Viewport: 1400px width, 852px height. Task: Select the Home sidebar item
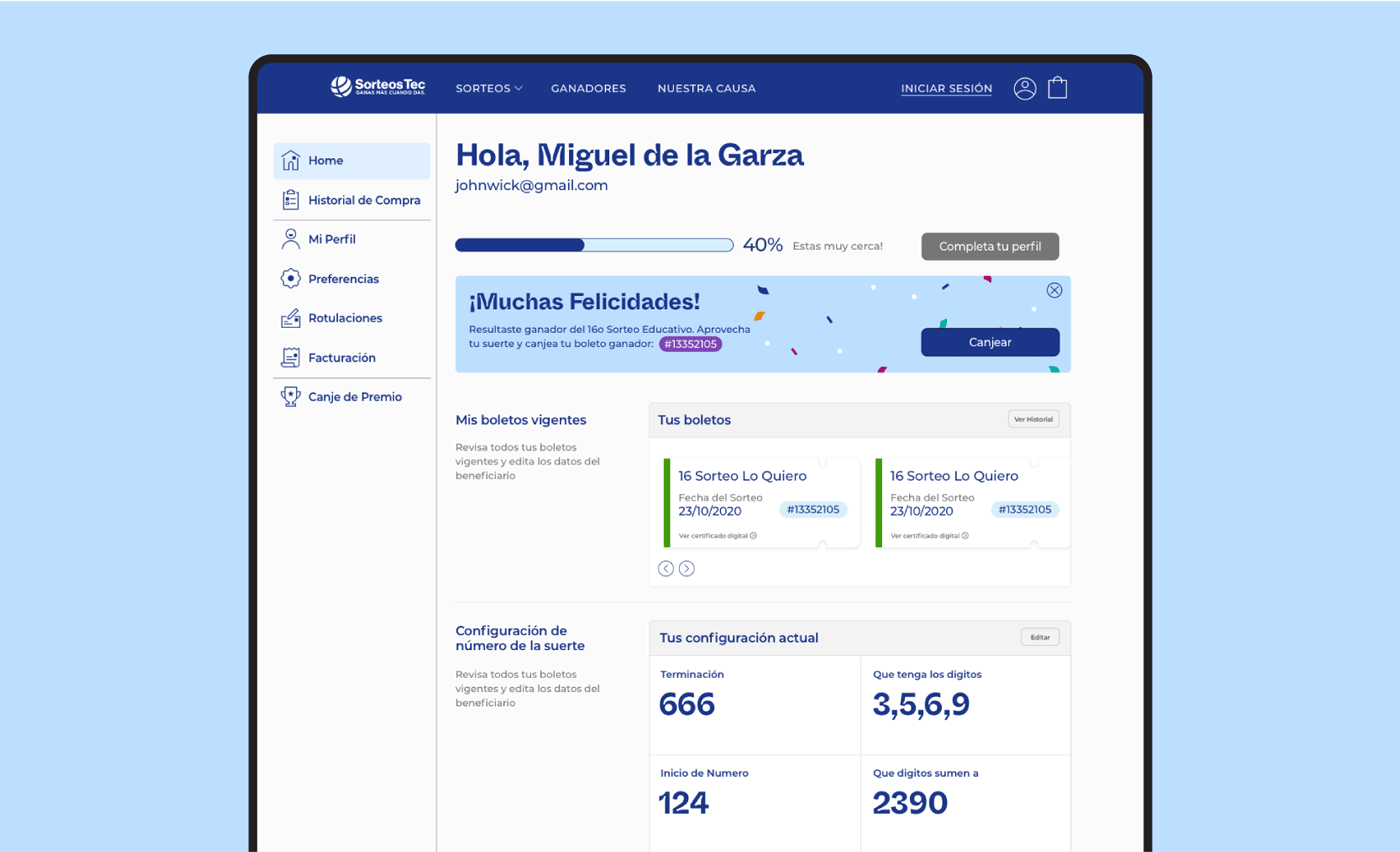tap(352, 161)
